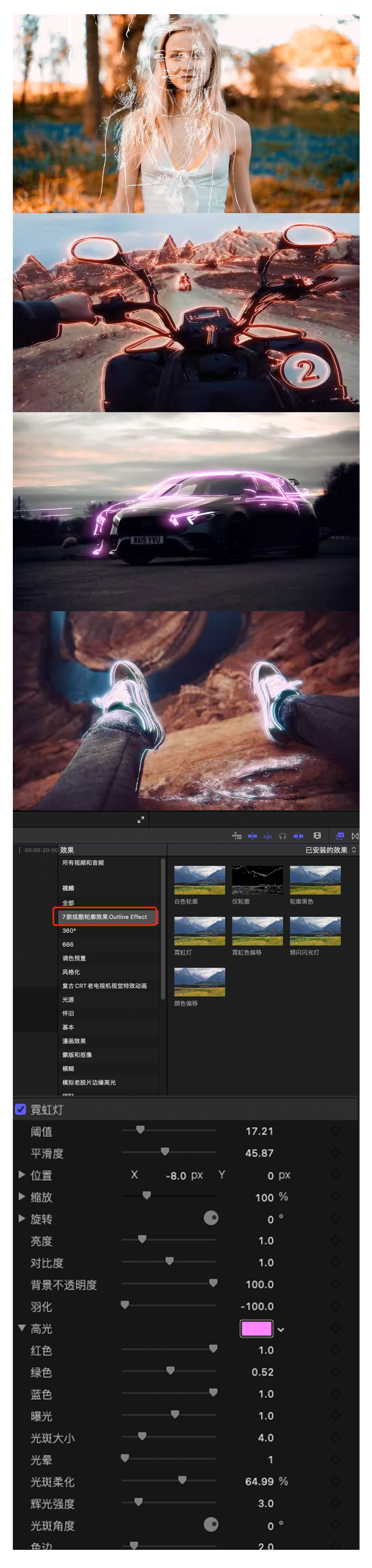372x1568 pixels.
Task: Click the effects list vertical scrollbar
Action: tap(162, 929)
